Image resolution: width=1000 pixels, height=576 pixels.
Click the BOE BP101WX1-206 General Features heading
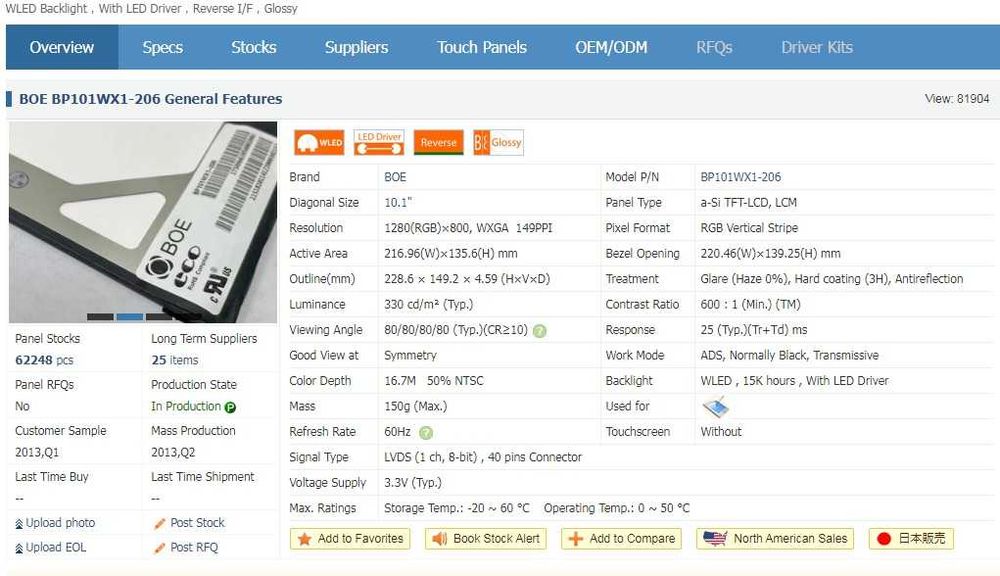[151, 99]
